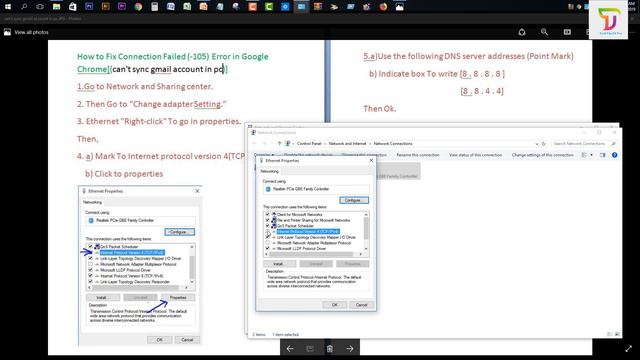This screenshot has width=640, height=360.
Task: Click Install in the right Ethernet Properties
Action: [x=279, y=264]
